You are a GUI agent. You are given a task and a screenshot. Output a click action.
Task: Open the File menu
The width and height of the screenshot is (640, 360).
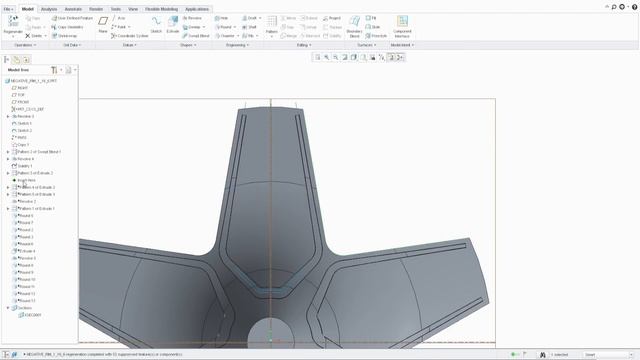8,9
